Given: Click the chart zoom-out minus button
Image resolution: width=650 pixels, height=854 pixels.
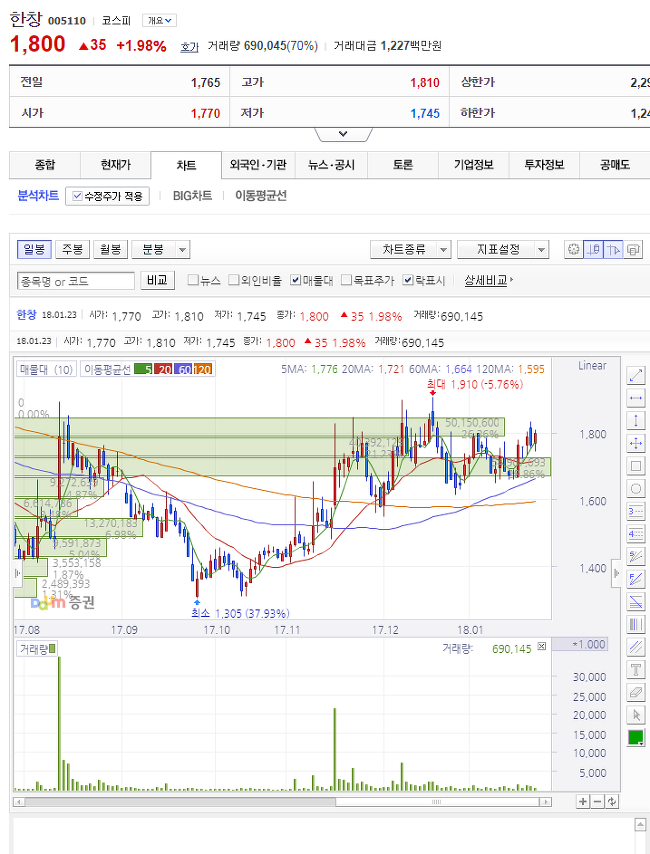Looking at the screenshot, I should [x=598, y=801].
